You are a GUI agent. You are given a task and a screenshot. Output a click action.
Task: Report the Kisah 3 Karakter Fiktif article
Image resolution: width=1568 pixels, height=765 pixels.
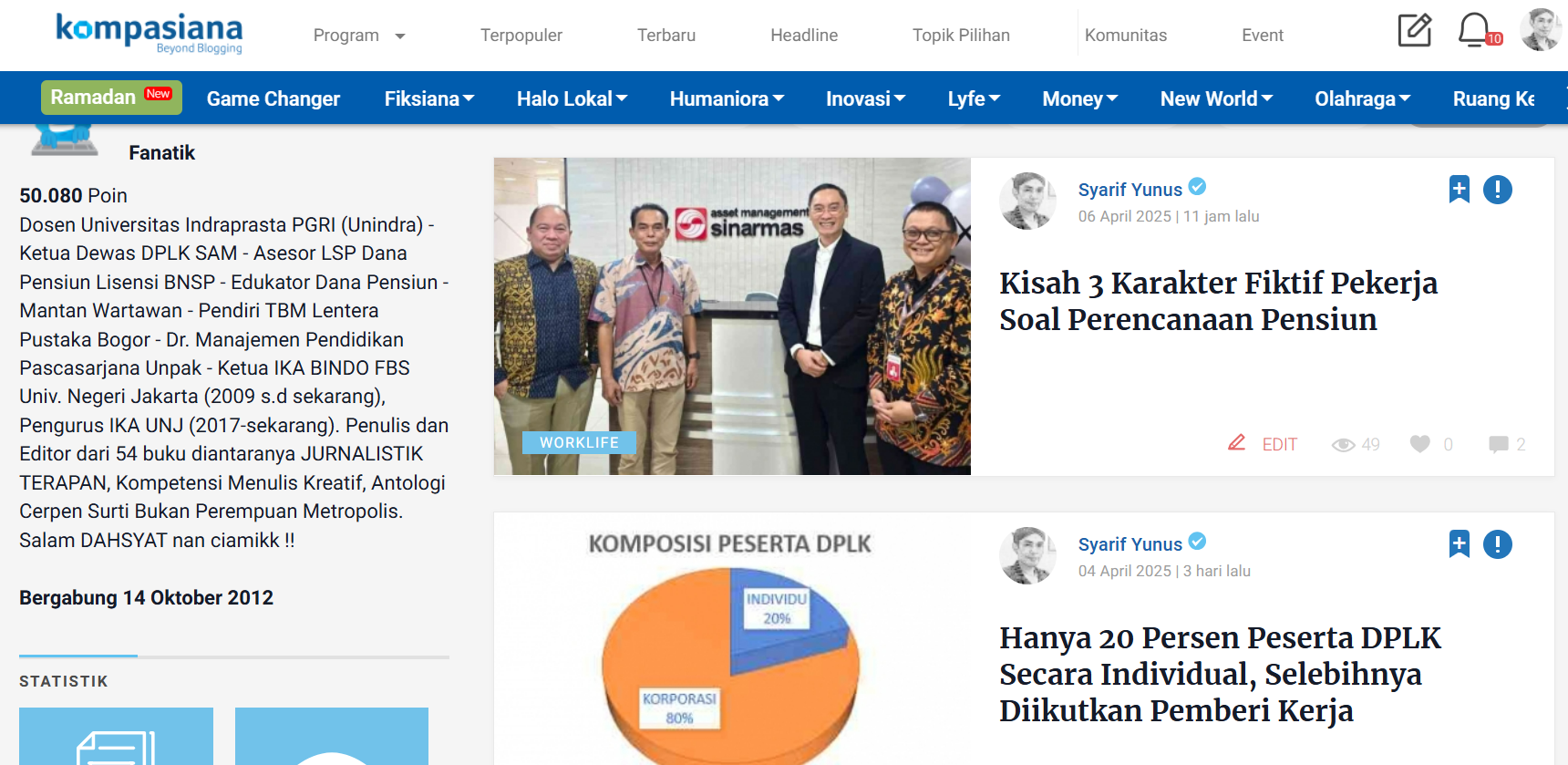click(1498, 190)
